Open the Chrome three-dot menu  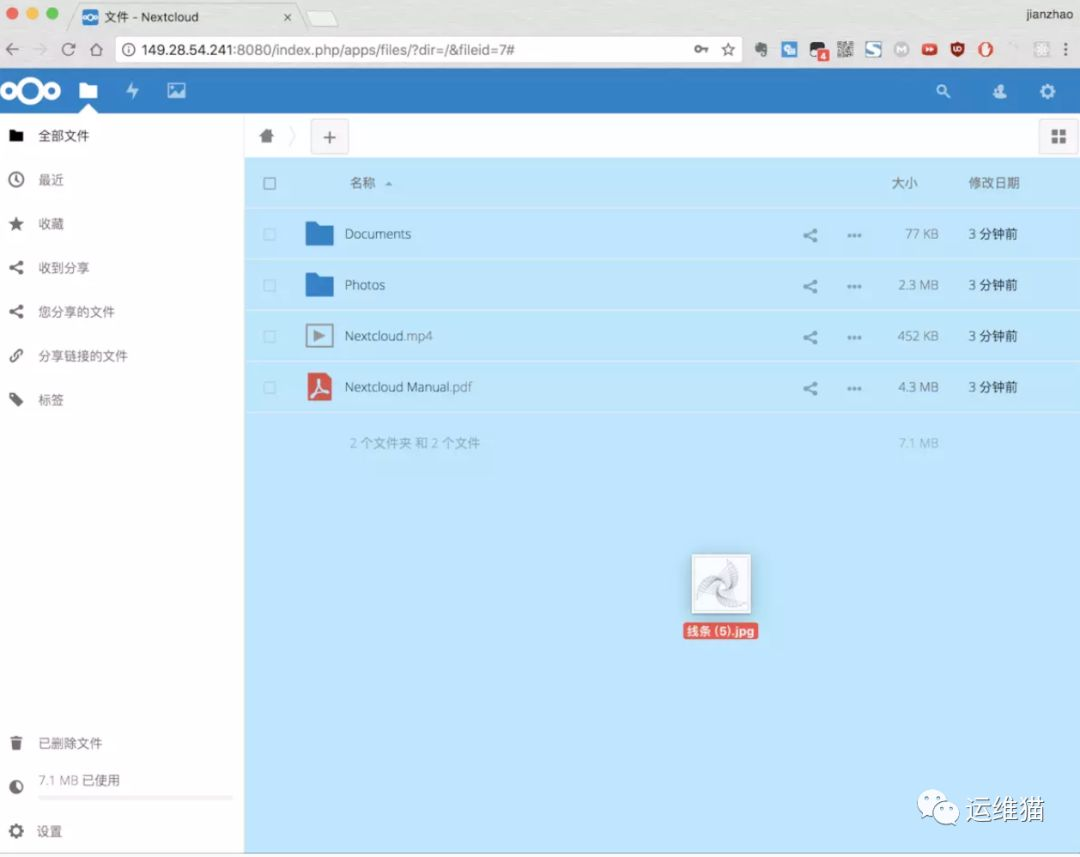click(x=1066, y=50)
